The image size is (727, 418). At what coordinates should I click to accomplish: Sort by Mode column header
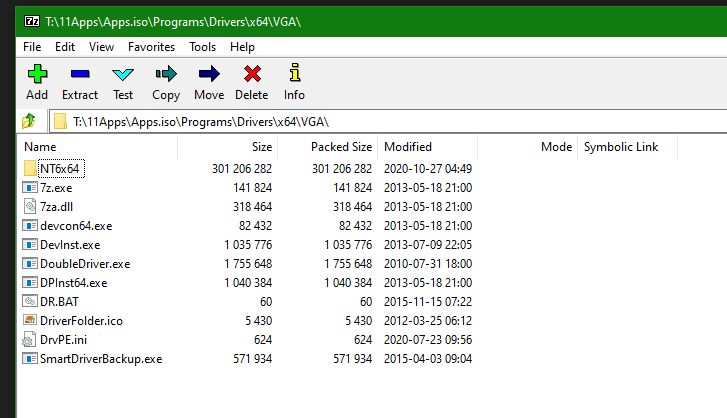pos(528,147)
